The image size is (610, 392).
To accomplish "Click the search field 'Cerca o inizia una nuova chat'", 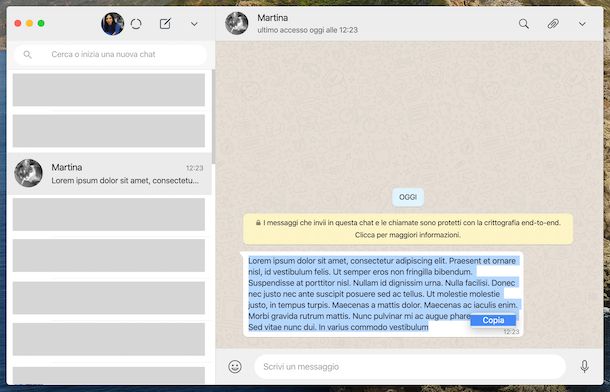I will coord(110,54).
